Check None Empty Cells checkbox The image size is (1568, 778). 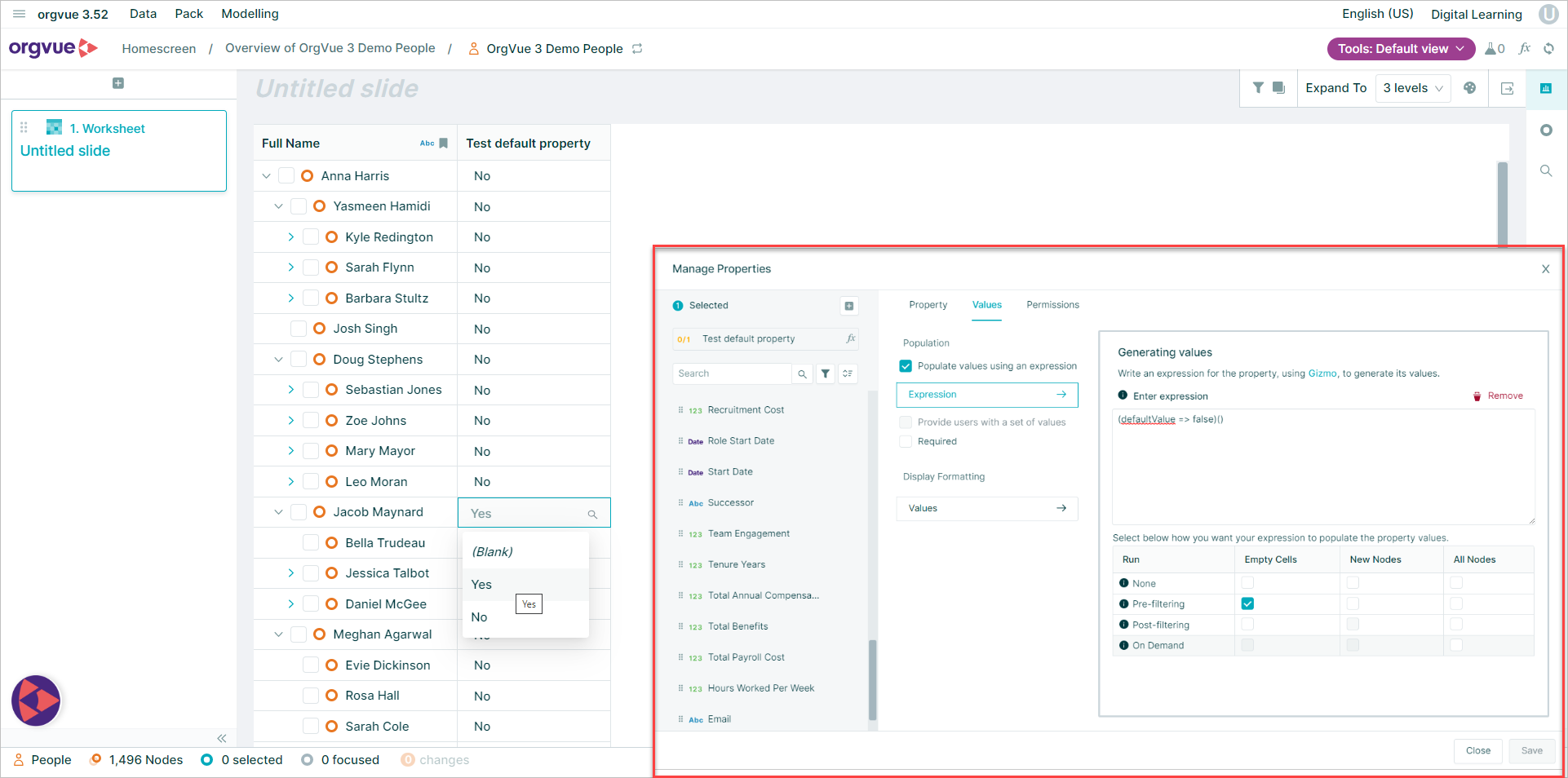click(1247, 582)
